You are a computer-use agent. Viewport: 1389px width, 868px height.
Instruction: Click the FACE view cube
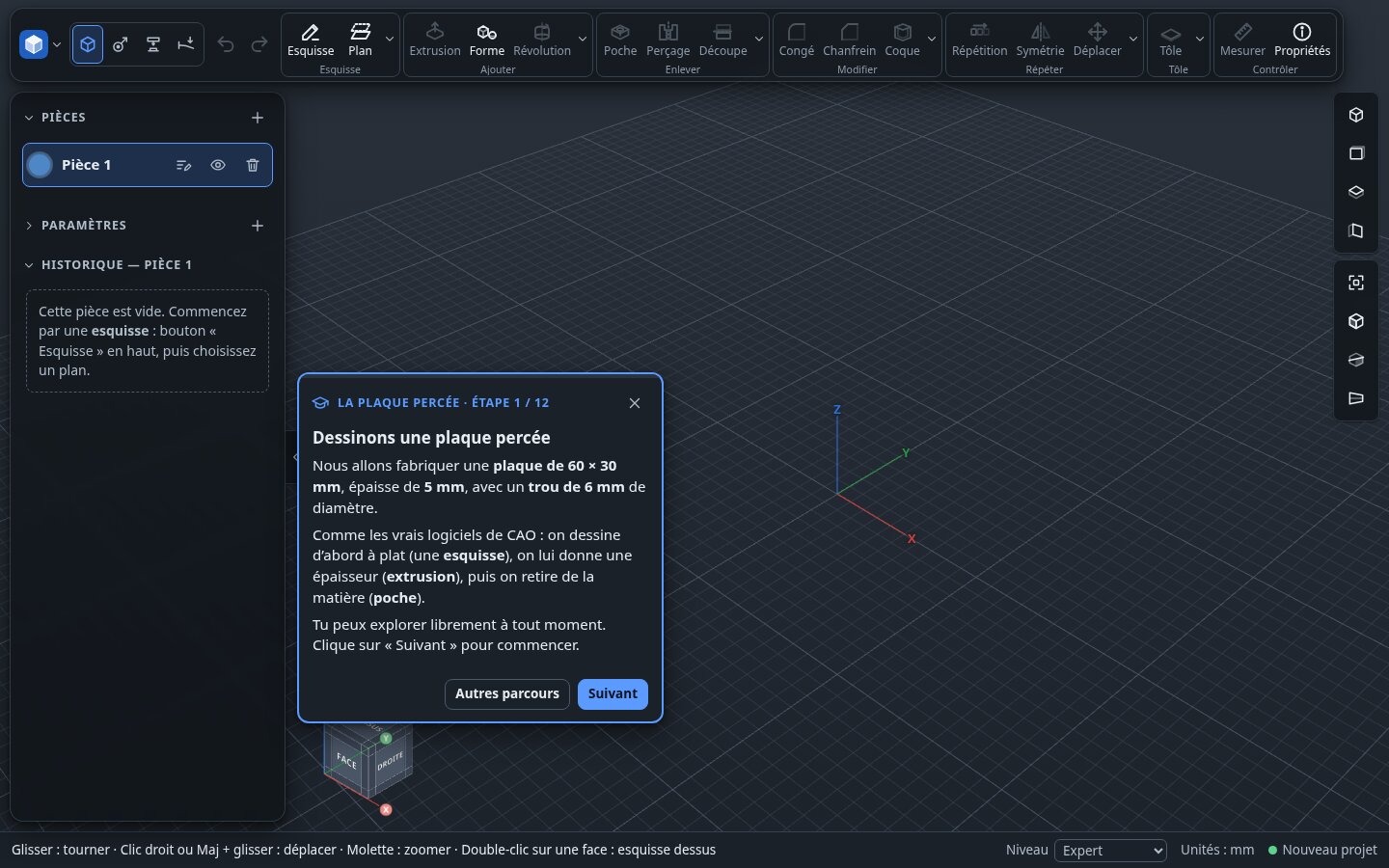pyautogui.click(x=345, y=761)
